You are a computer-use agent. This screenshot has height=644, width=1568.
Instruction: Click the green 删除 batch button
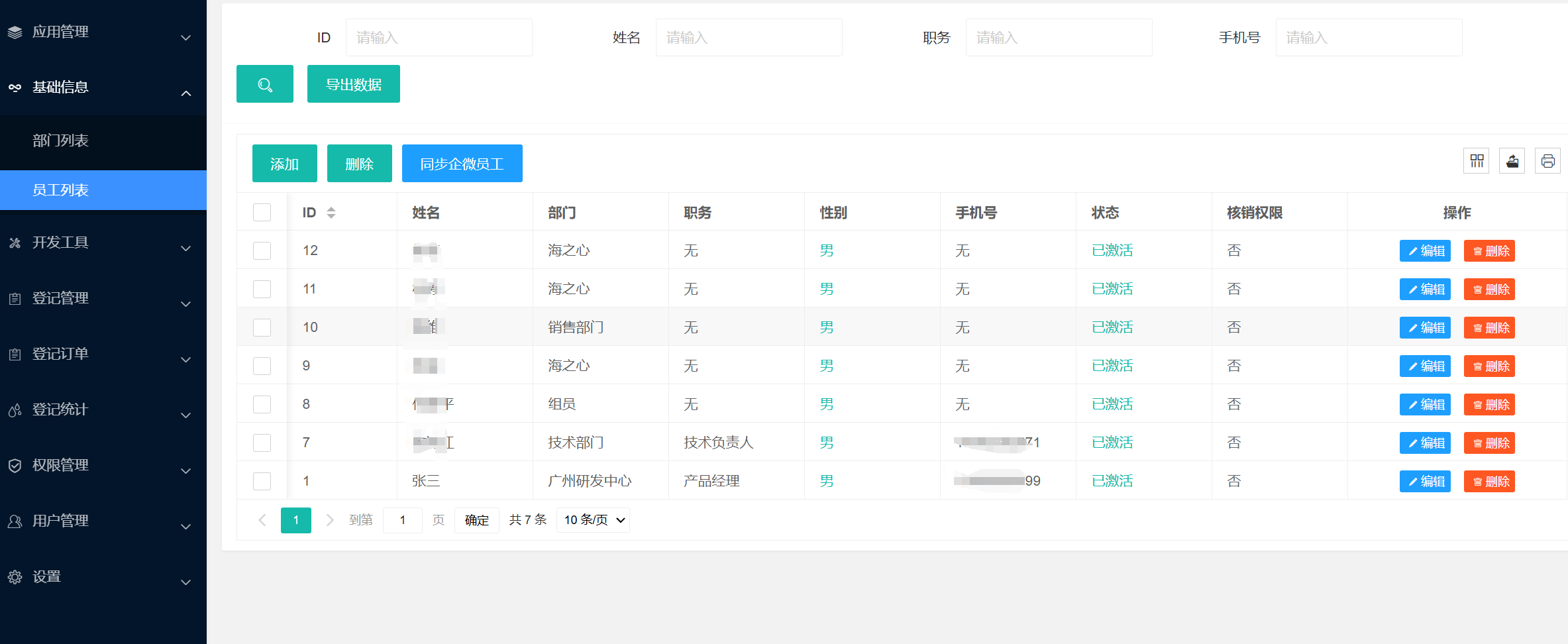click(360, 163)
